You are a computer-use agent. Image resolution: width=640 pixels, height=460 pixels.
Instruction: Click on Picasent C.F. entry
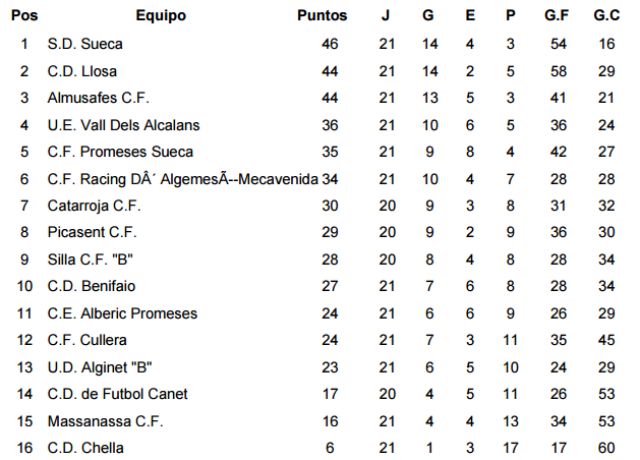tap(92, 232)
